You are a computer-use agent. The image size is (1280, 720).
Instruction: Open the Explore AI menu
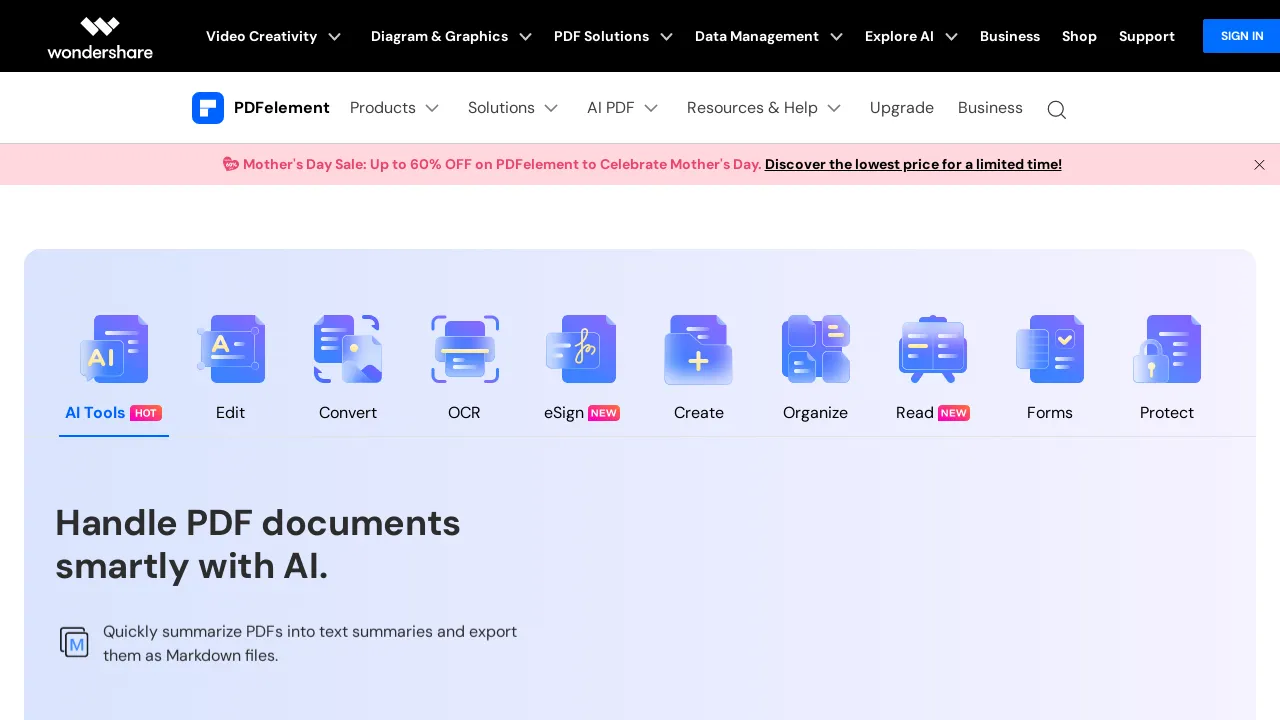point(899,36)
